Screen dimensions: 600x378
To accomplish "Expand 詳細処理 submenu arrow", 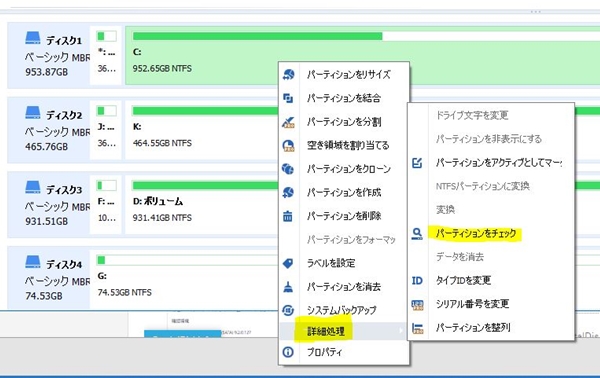I will [401, 331].
